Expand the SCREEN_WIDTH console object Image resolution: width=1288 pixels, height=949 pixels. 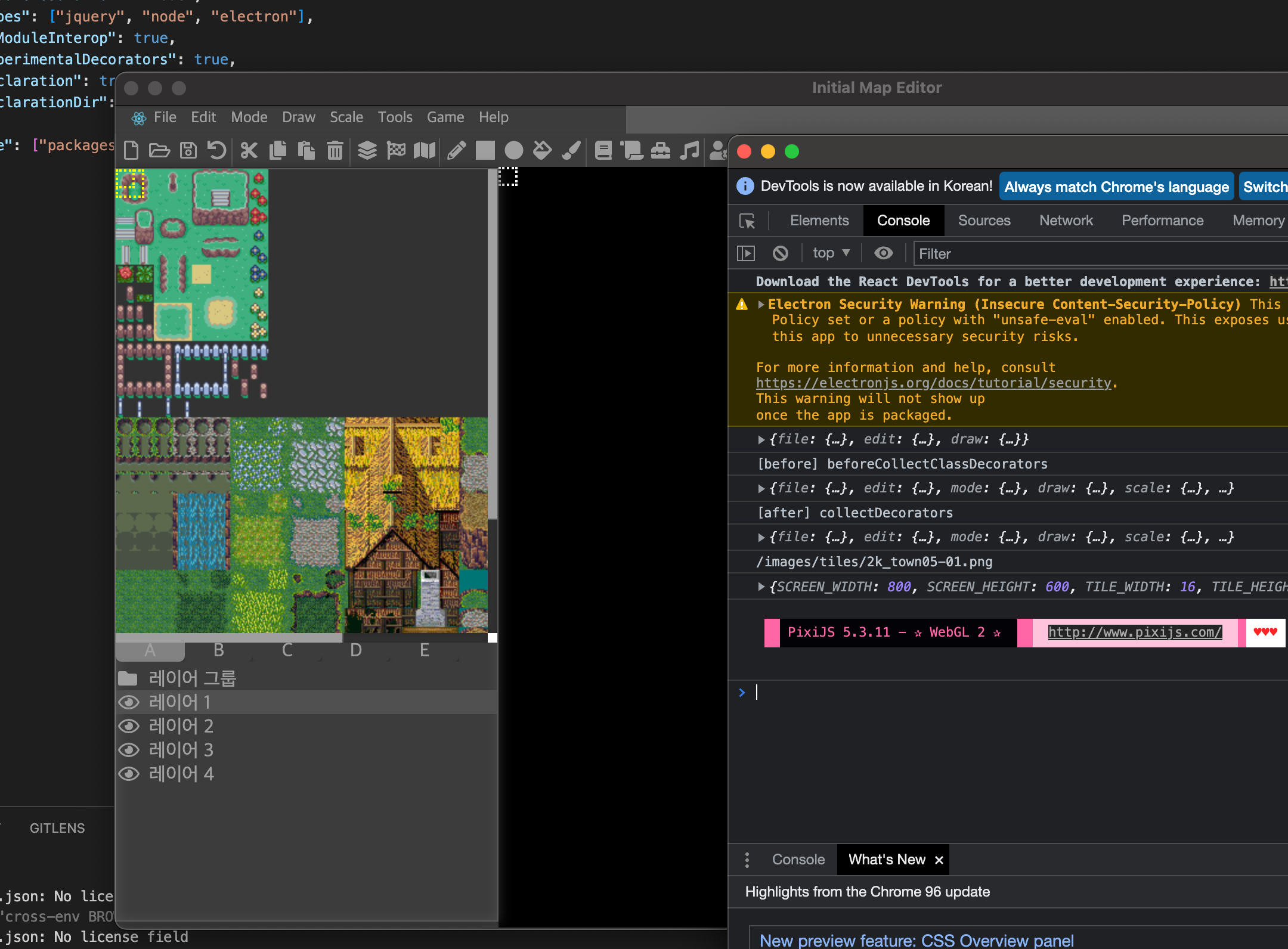point(761,587)
